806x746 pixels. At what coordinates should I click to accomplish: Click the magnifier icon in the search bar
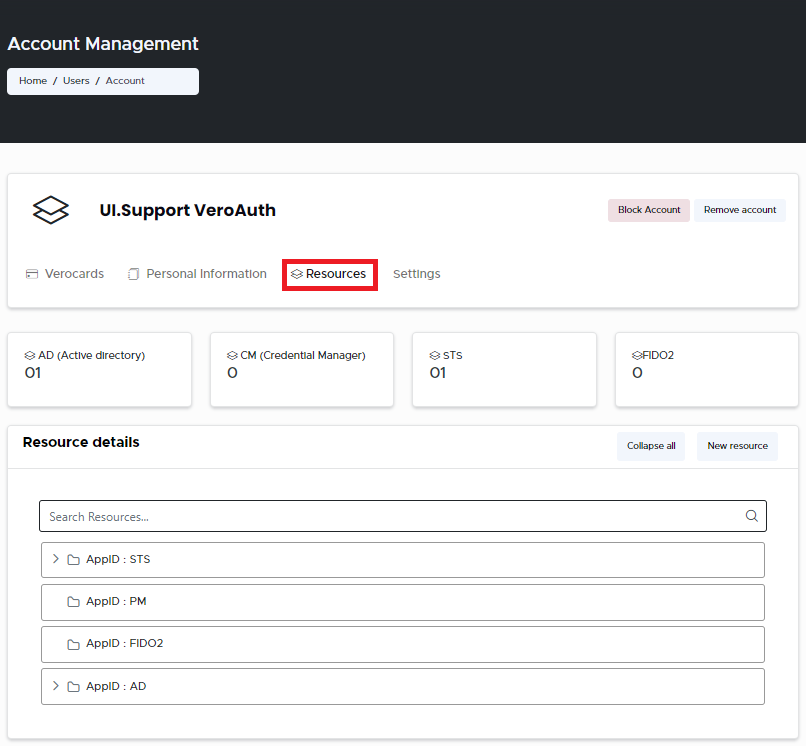(751, 516)
